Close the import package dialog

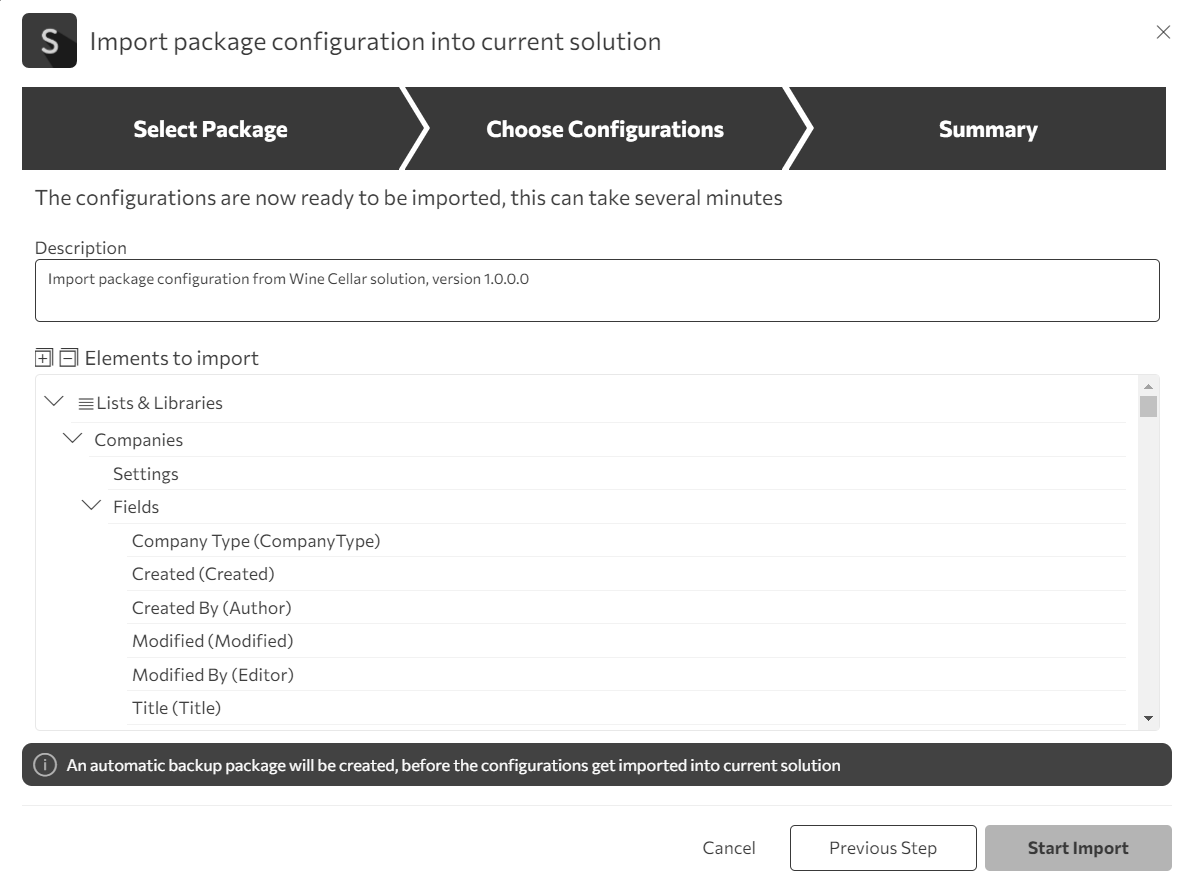(1163, 32)
